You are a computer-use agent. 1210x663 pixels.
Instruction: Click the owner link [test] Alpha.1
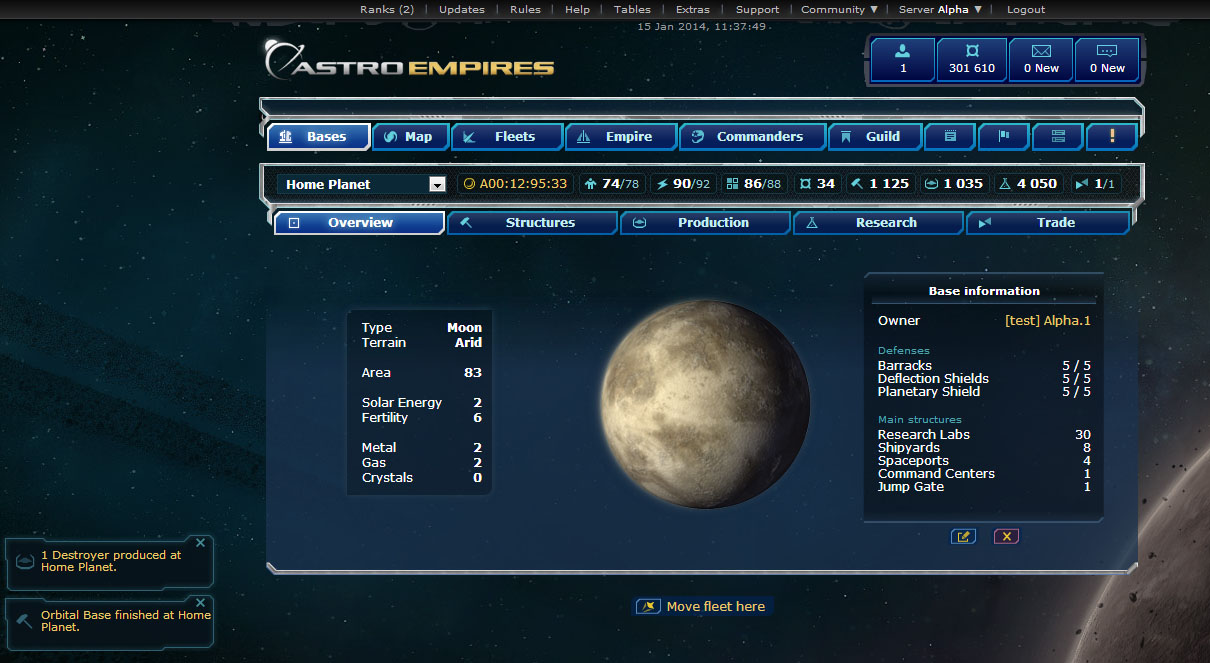pyautogui.click(x=1048, y=321)
